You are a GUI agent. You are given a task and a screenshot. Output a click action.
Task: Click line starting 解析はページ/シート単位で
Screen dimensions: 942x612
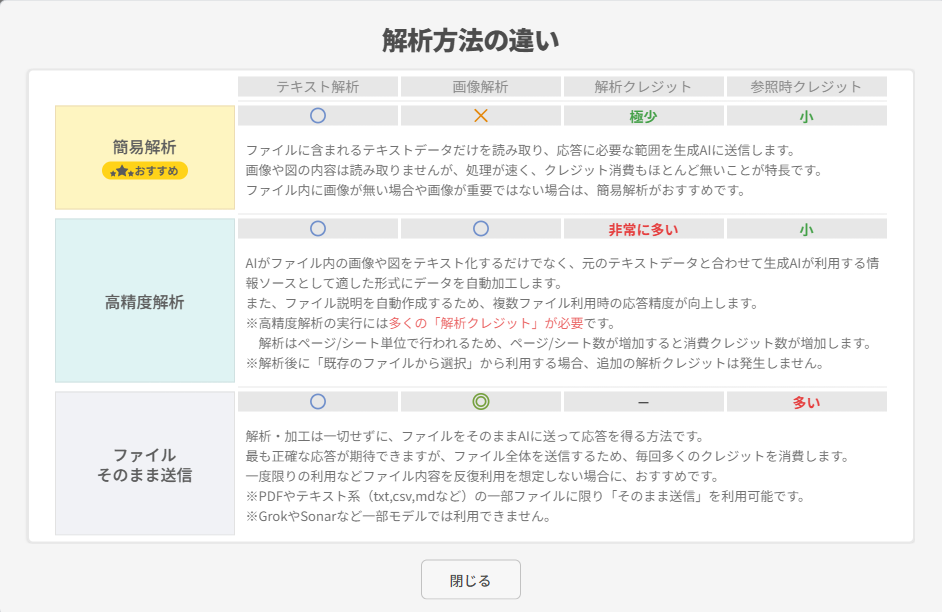[565, 343]
